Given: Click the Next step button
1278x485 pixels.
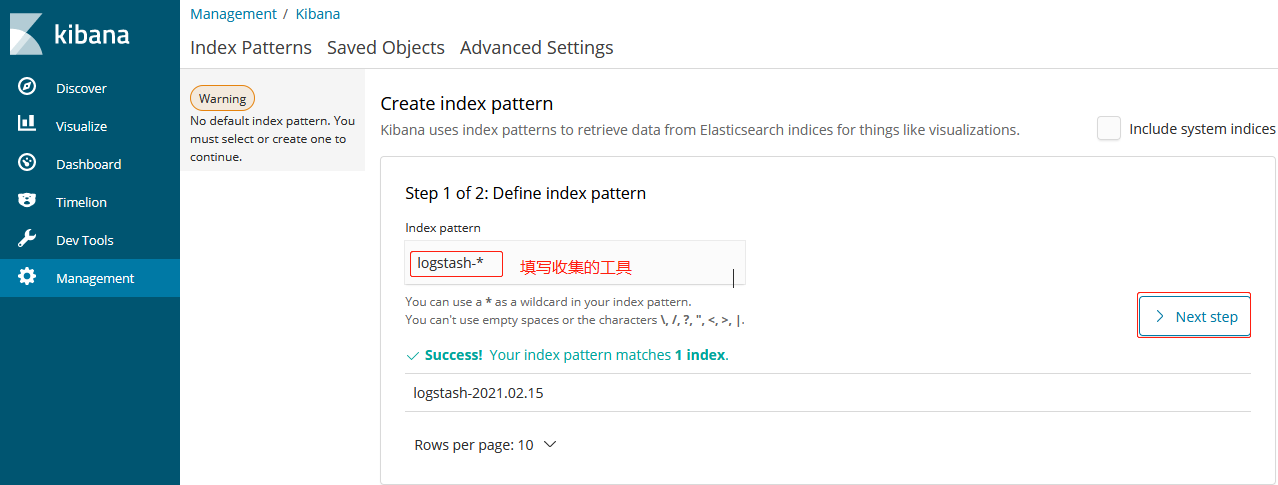Looking at the screenshot, I should [x=1195, y=316].
